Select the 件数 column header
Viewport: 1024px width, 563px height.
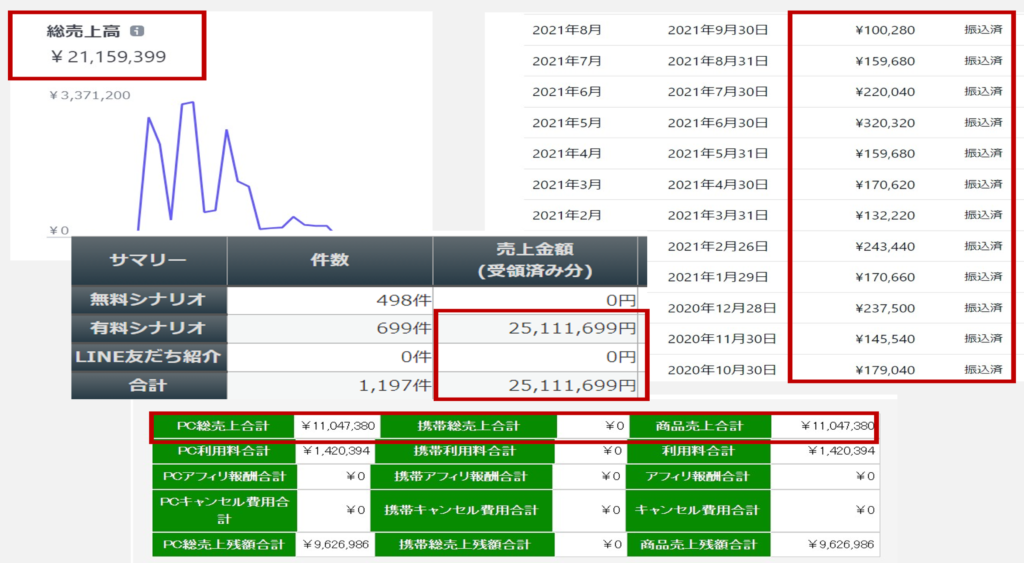[x=329, y=260]
